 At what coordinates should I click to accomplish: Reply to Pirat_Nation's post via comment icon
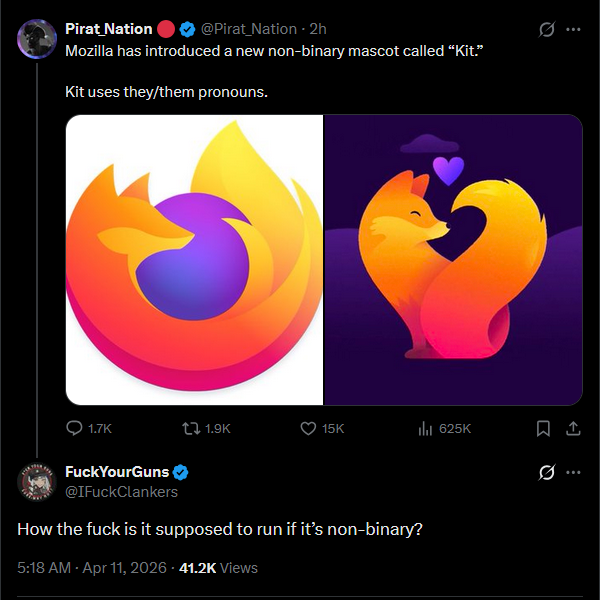tap(75, 428)
